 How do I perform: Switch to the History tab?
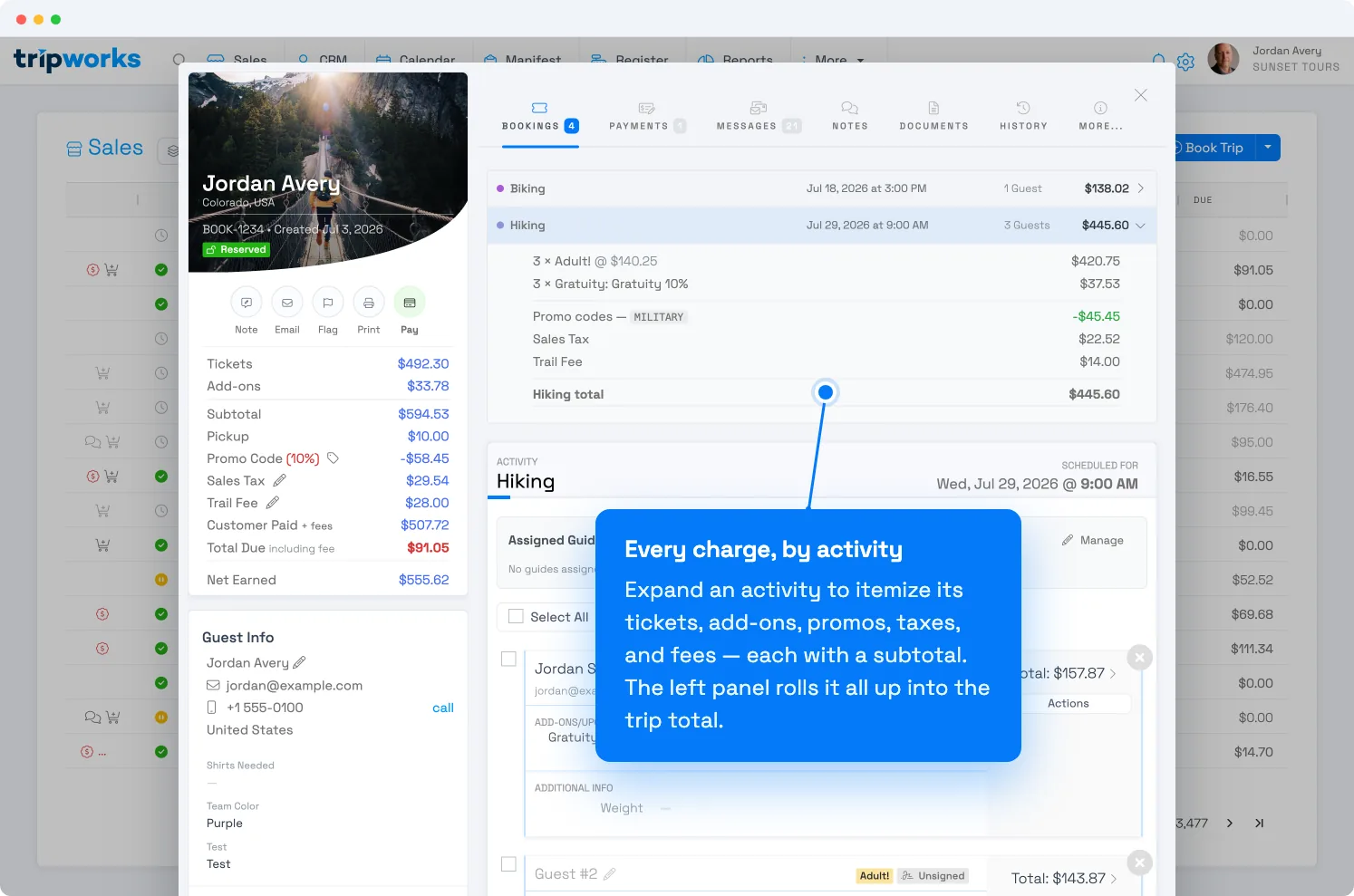(1023, 118)
